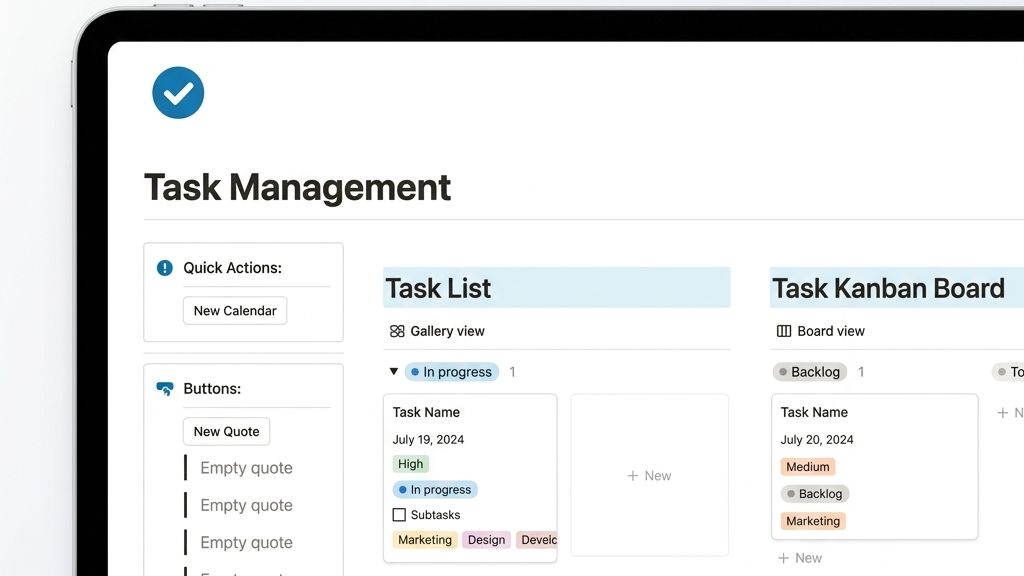The width and height of the screenshot is (1024, 576).
Task: Click the Medium priority tag
Action: click(x=808, y=466)
